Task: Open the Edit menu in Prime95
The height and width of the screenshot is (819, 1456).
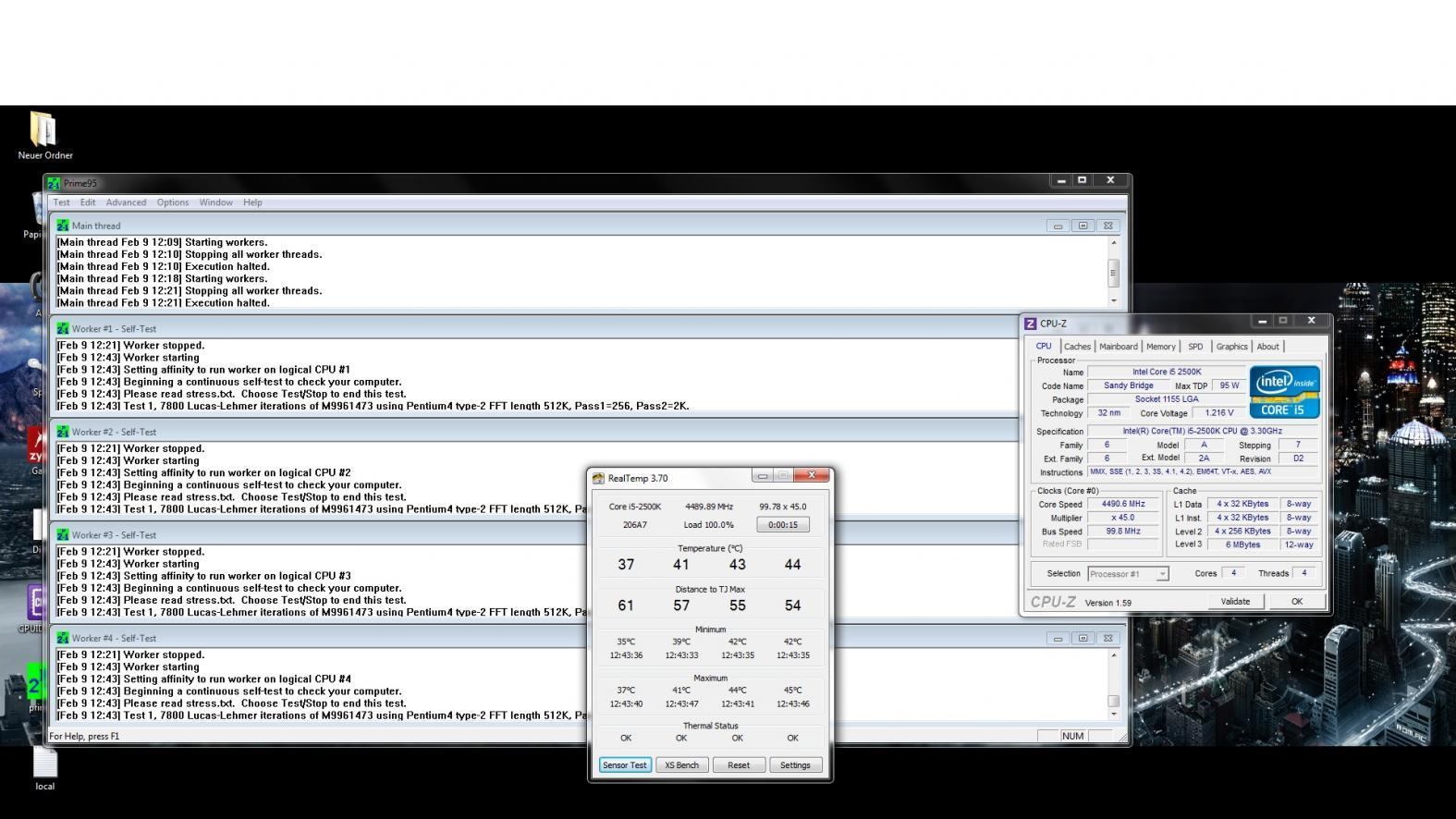Action: [x=88, y=202]
